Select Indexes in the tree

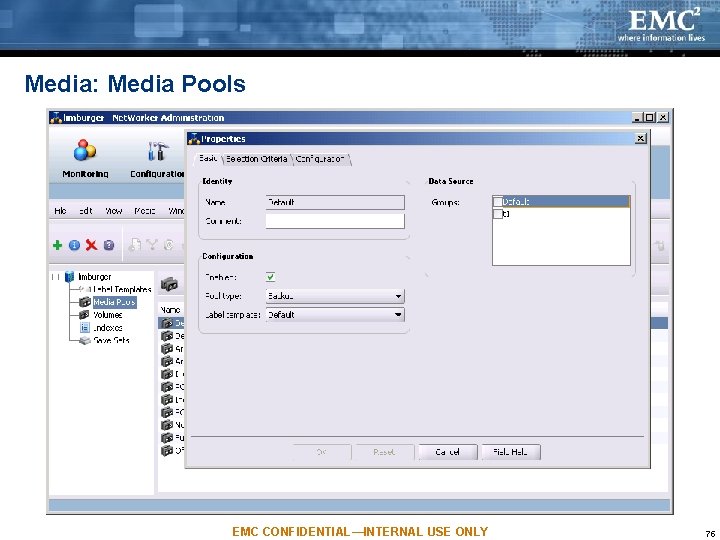click(107, 327)
